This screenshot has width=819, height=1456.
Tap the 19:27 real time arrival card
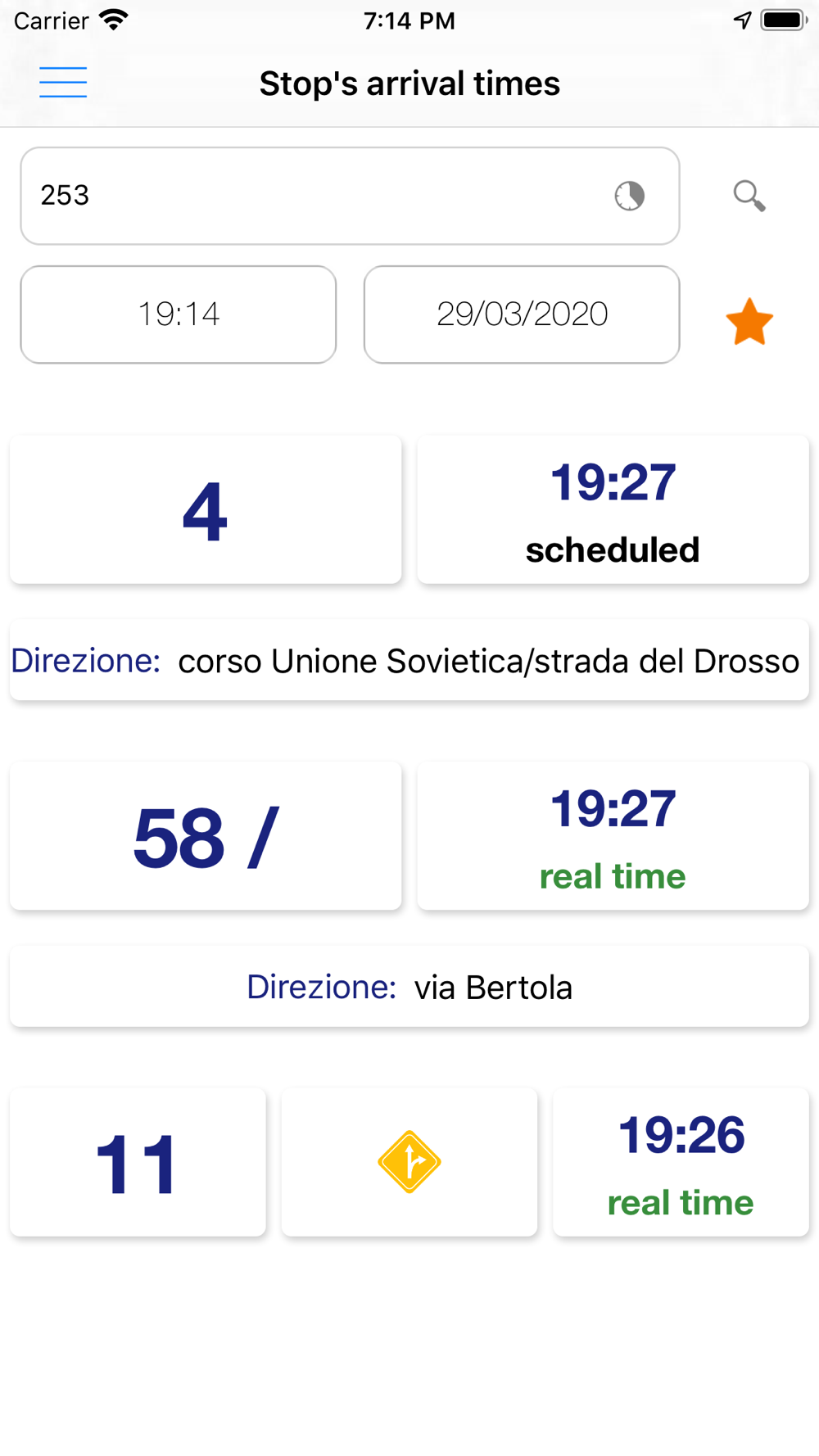pyautogui.click(x=613, y=836)
